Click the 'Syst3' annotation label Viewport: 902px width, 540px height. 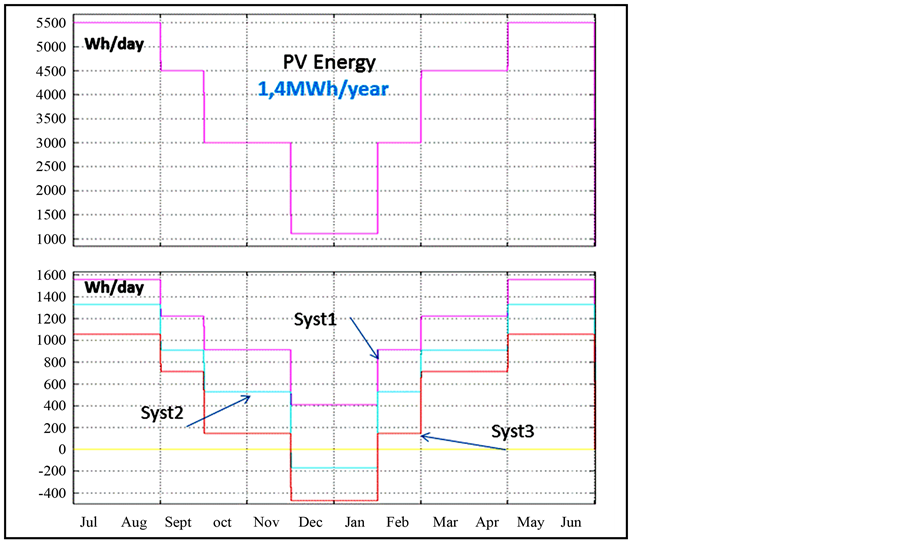[513, 431]
